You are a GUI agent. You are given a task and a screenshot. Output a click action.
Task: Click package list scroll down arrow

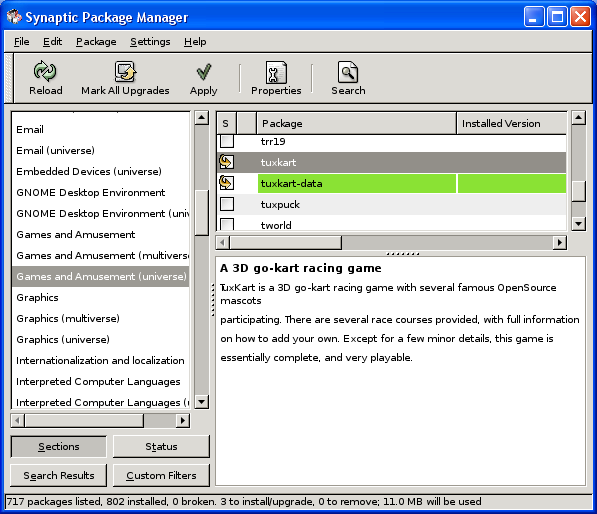tap(578, 223)
